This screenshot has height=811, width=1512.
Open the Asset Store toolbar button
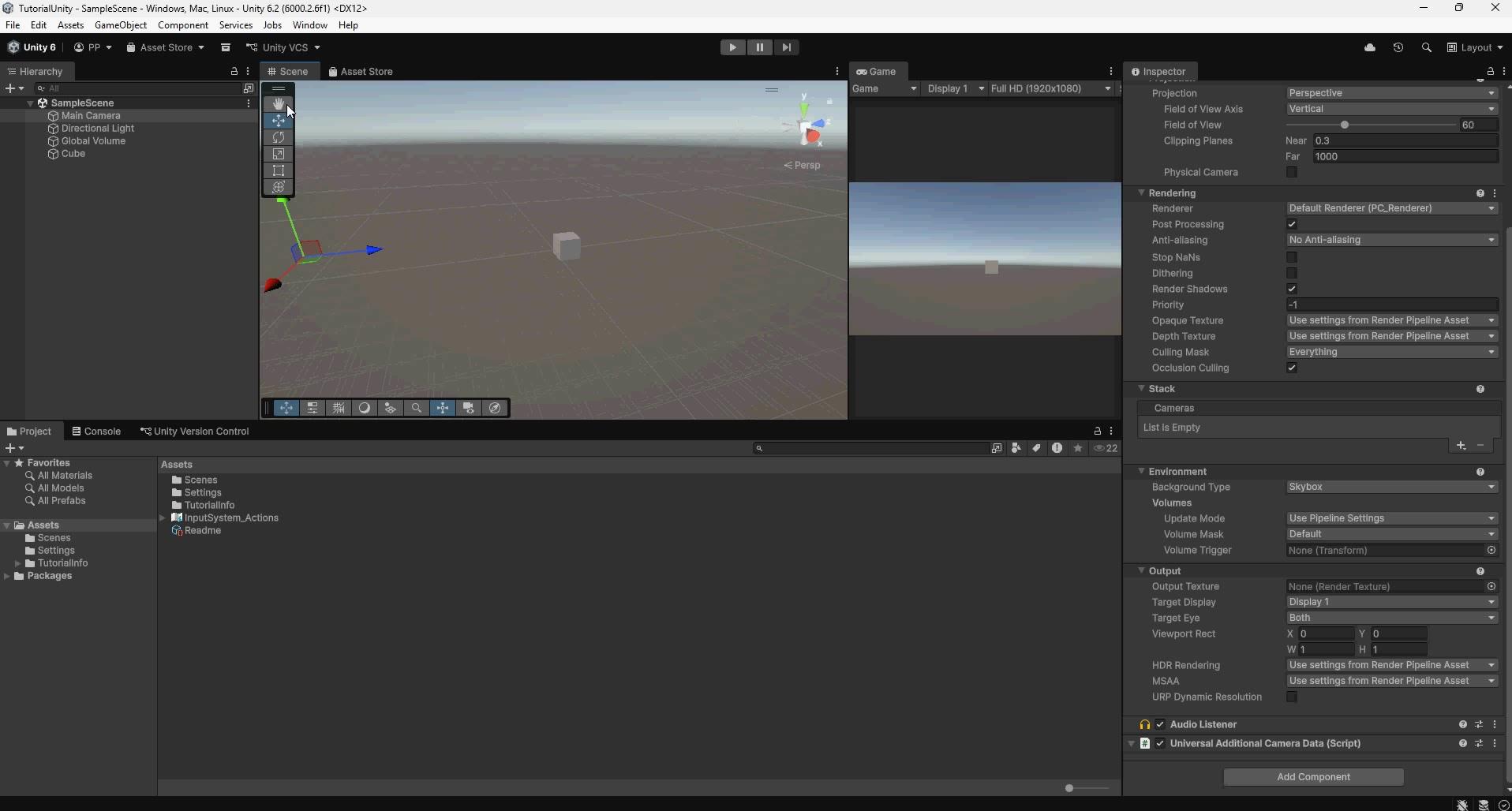(166, 47)
